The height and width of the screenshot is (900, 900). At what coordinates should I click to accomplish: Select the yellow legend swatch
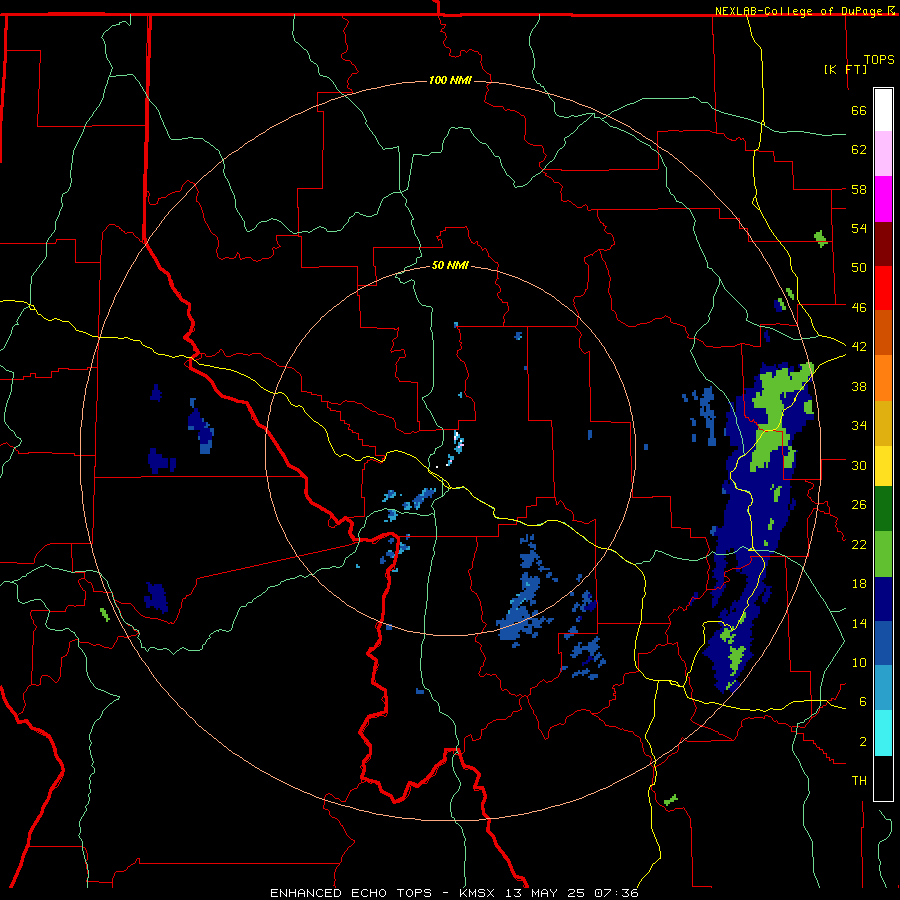pyautogui.click(x=883, y=466)
